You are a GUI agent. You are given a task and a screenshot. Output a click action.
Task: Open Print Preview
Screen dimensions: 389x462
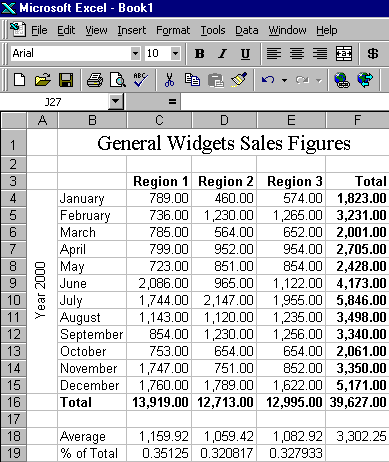coord(118,80)
